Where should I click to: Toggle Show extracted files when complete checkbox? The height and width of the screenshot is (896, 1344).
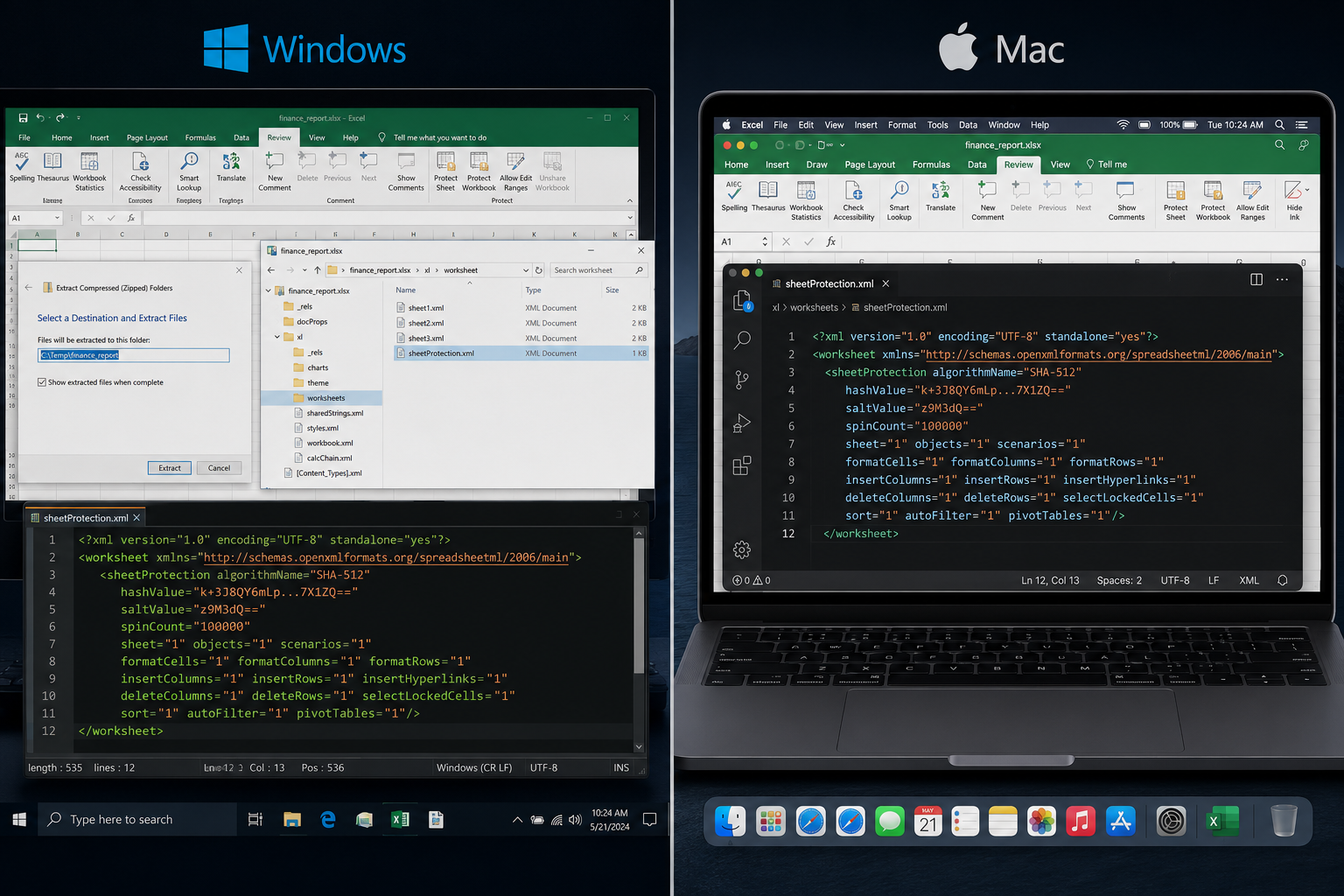pyautogui.click(x=42, y=382)
